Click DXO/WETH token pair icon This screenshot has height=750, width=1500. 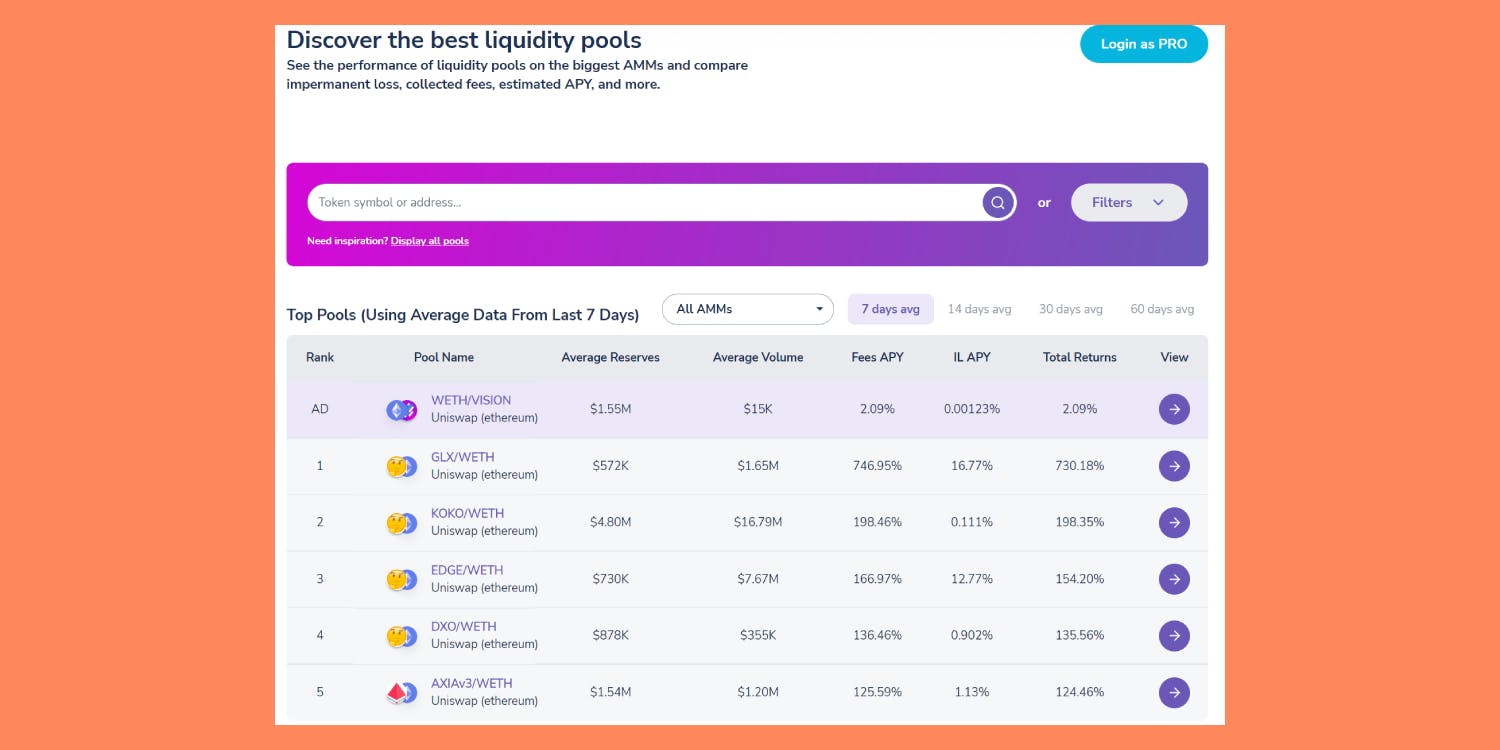point(402,636)
